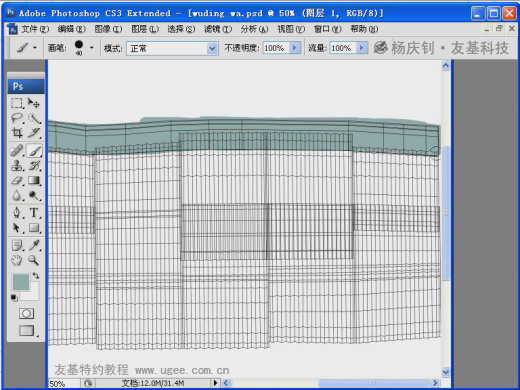Open the 滤镜 menu
The height and width of the screenshot is (390, 520).
pos(218,29)
